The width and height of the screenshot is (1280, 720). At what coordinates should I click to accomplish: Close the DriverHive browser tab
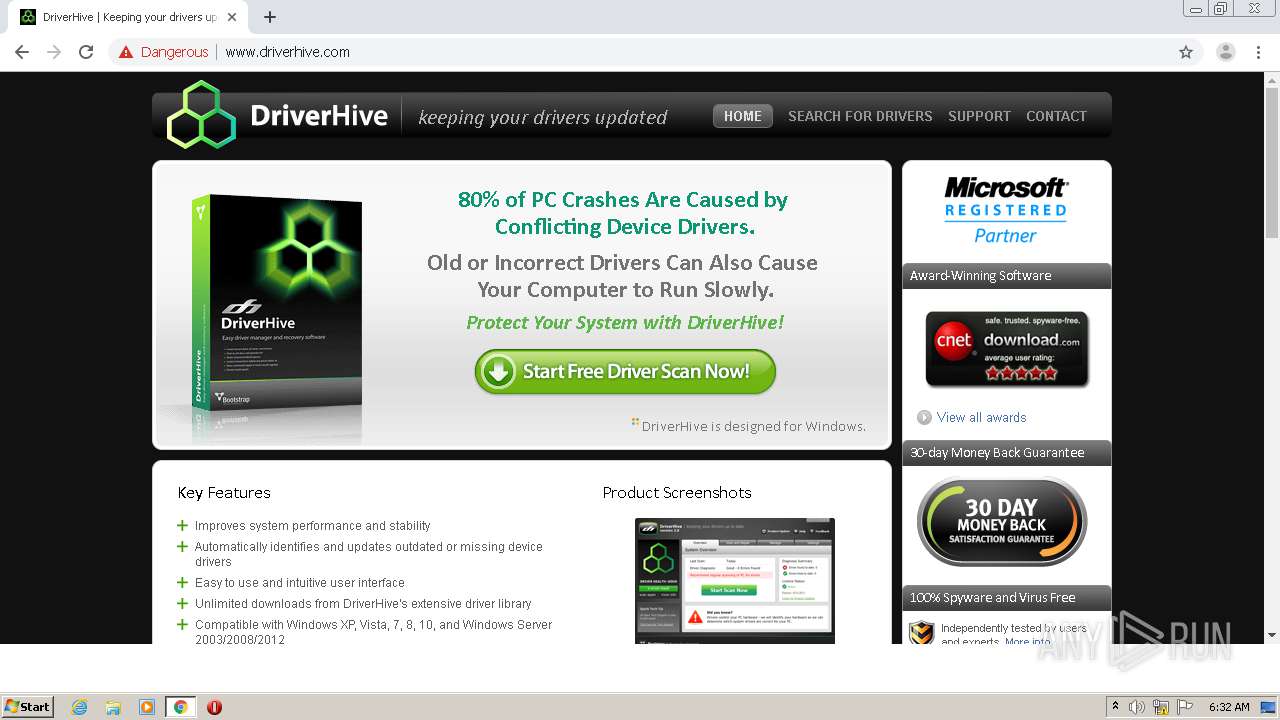tap(232, 17)
